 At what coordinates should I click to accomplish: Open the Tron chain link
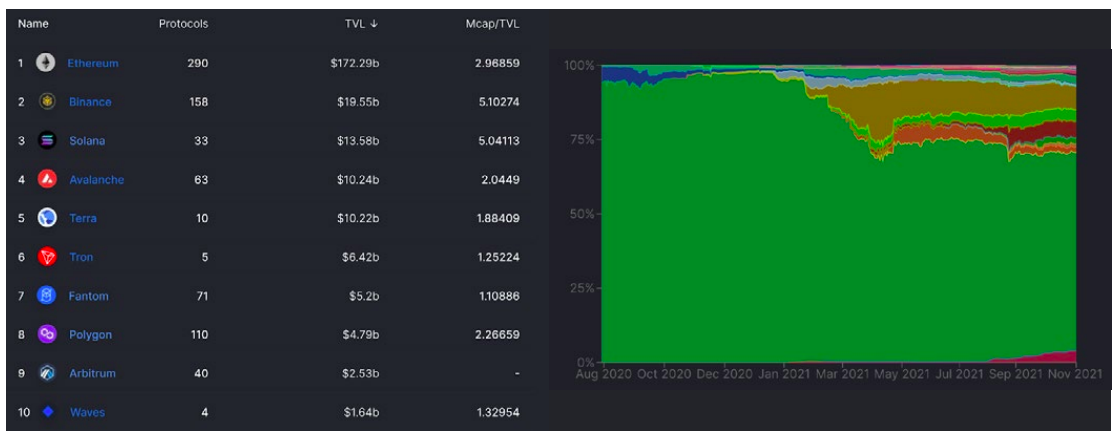81,257
